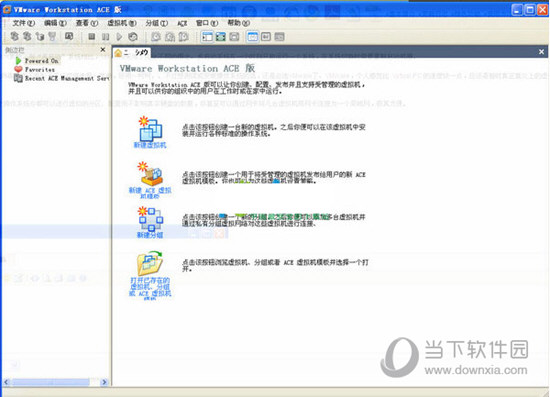
Task: Click the 新建虚拟机 icon
Action: click(150, 128)
